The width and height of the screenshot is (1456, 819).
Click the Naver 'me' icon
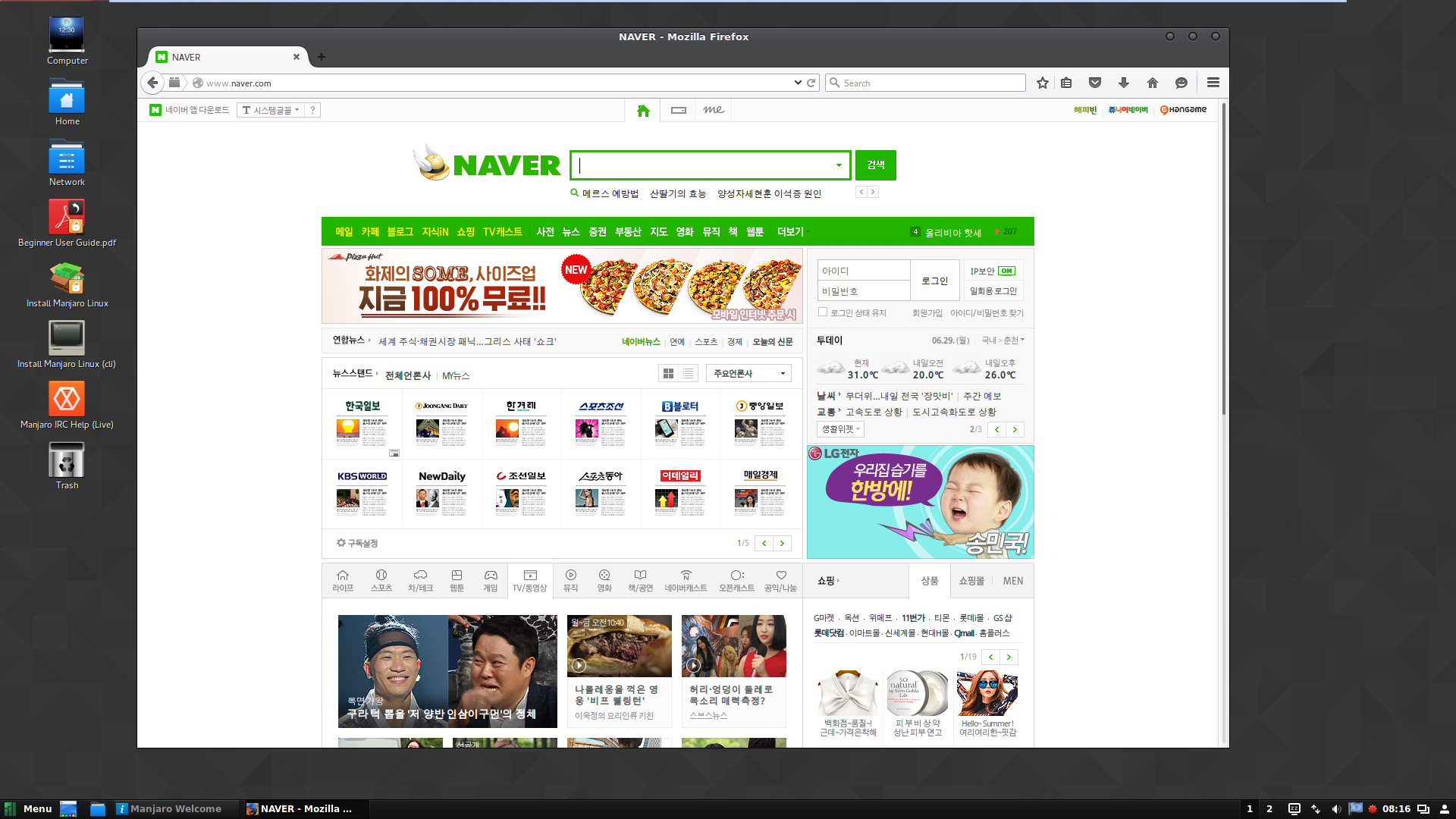click(713, 110)
